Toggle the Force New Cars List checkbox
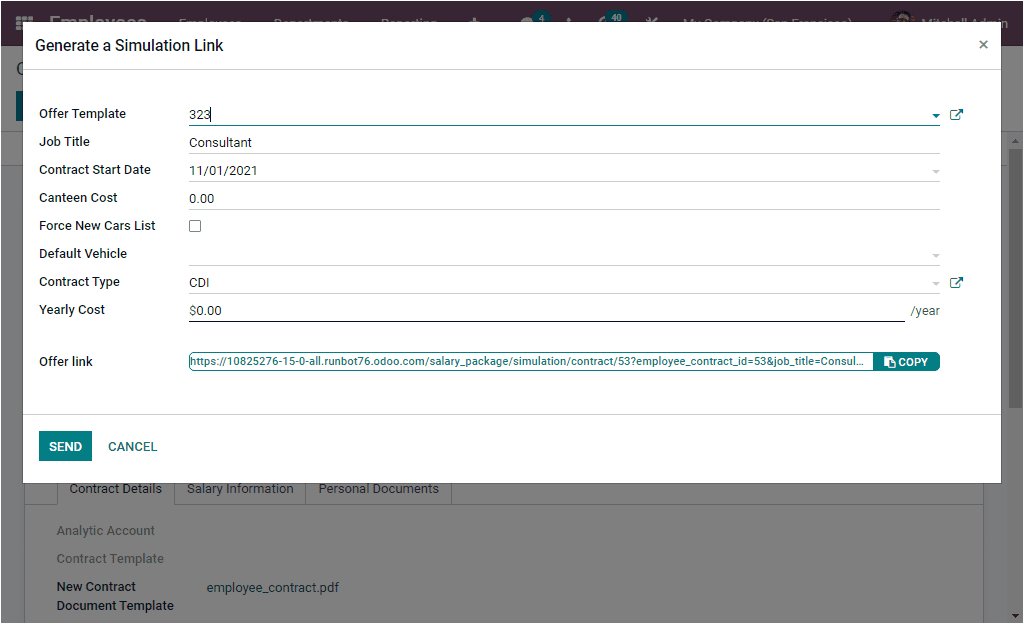This screenshot has width=1024, height=624. click(194, 225)
